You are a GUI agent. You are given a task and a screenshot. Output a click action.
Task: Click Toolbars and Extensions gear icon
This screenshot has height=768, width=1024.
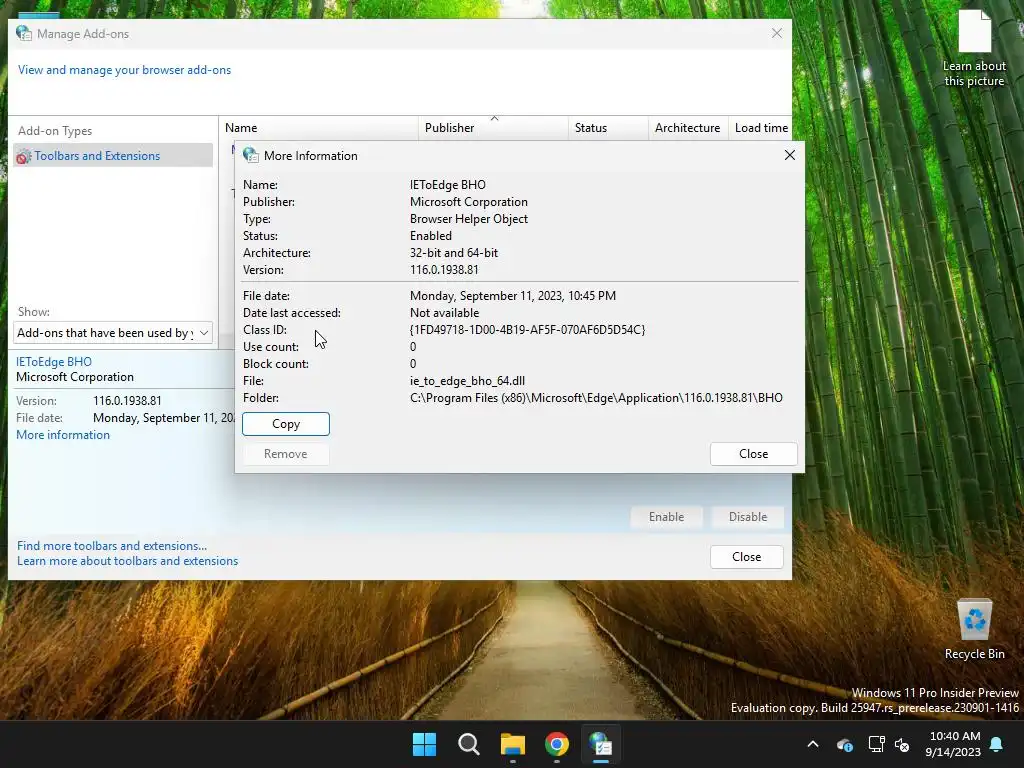pos(24,156)
